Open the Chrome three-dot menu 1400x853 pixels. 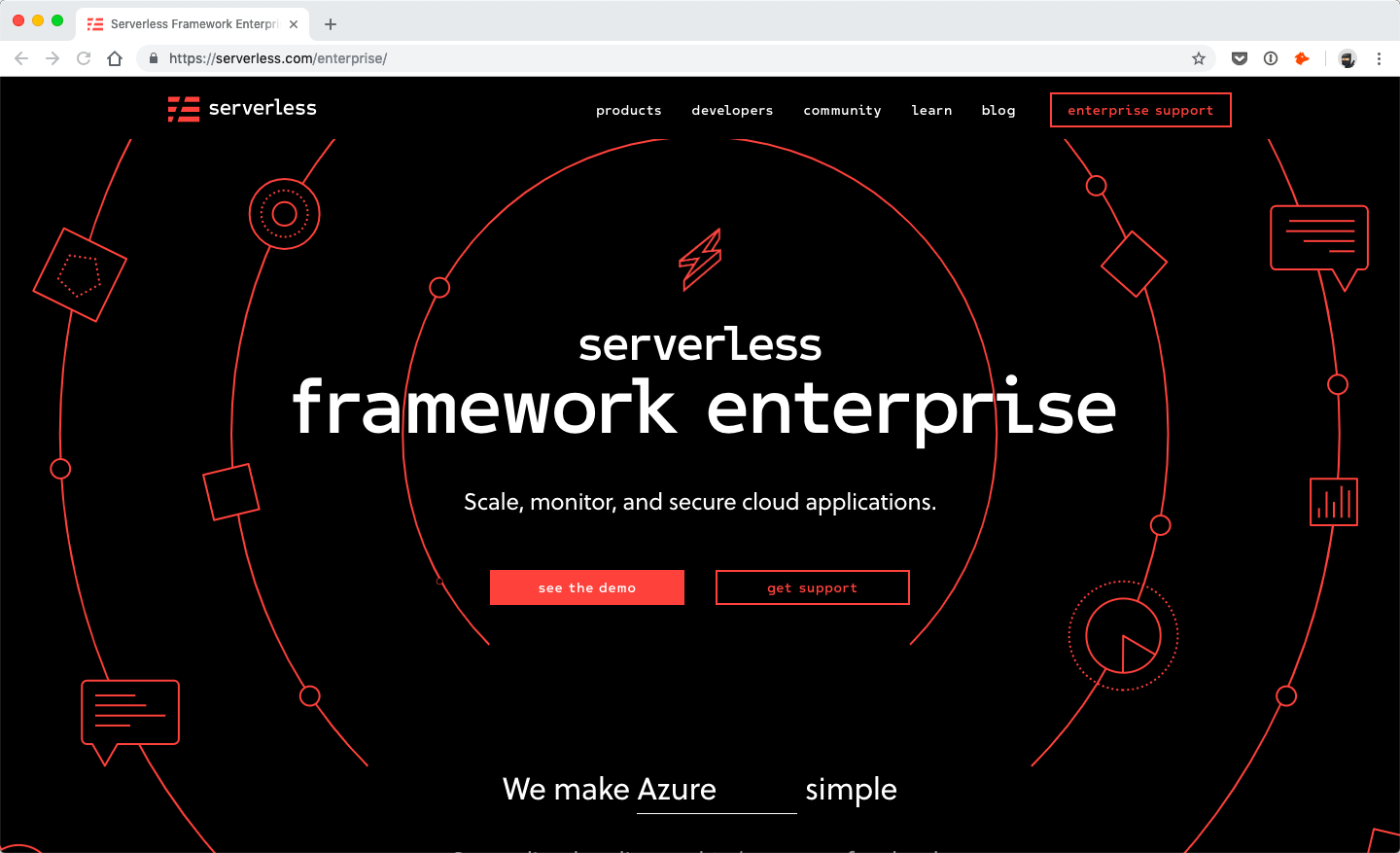point(1379,58)
